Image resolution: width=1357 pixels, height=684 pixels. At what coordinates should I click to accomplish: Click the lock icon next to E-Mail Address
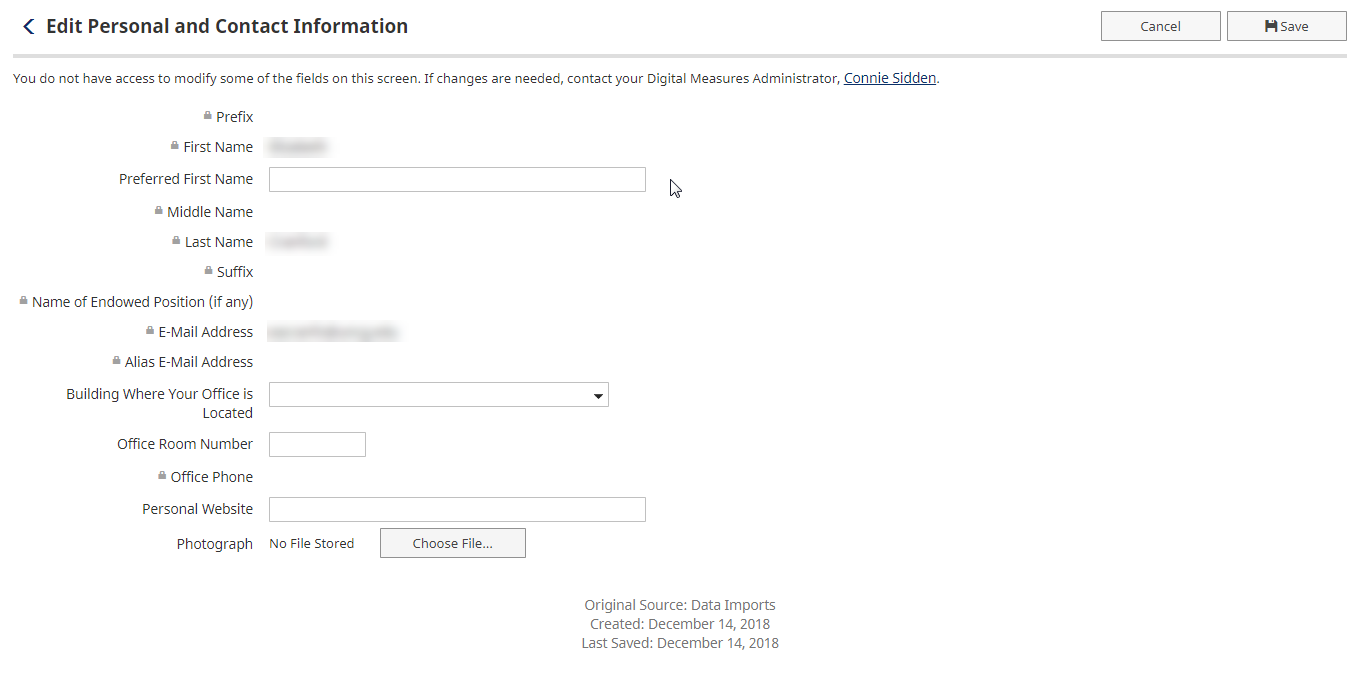(x=150, y=331)
